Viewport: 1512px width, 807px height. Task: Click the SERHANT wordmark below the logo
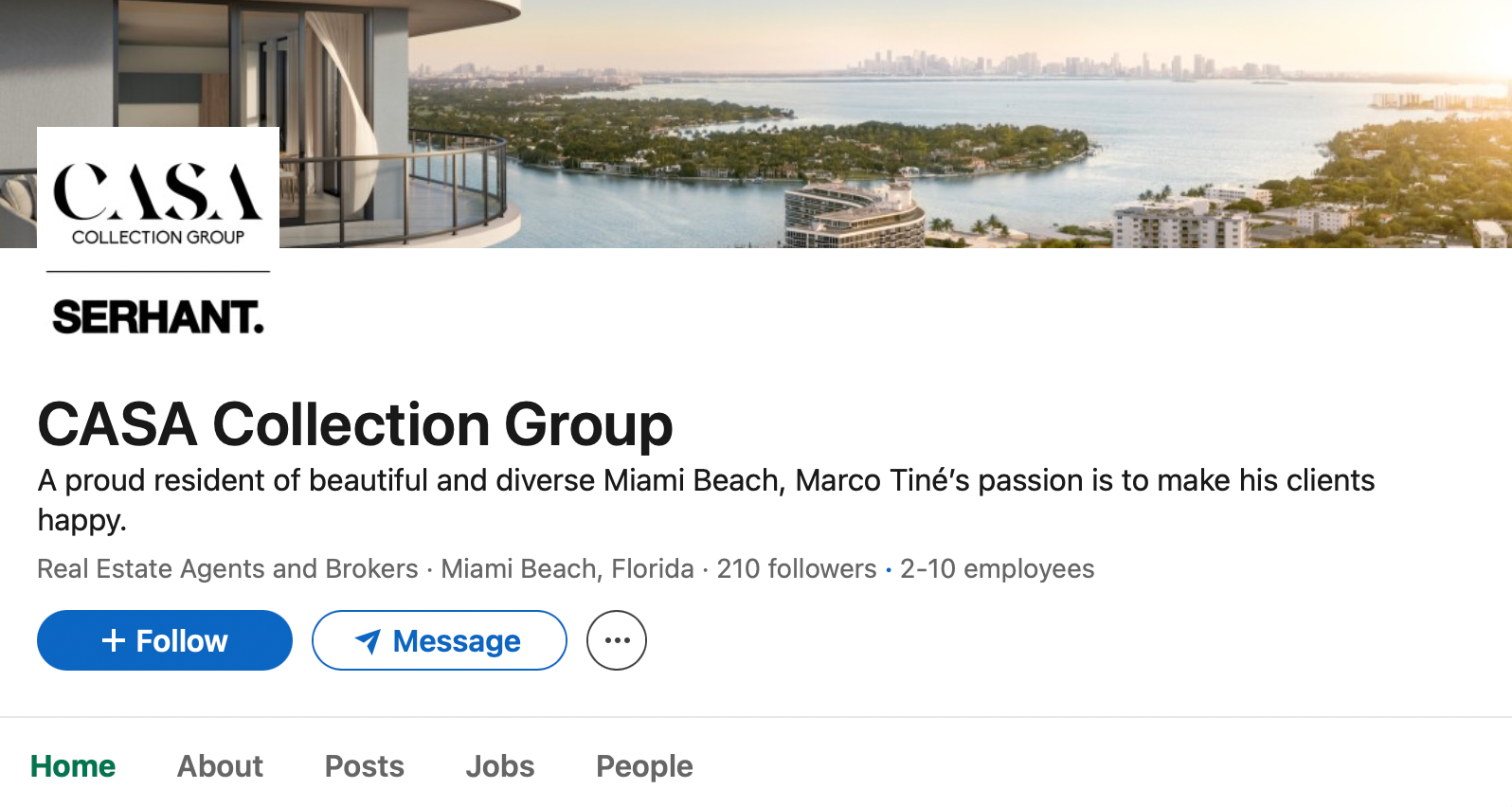pyautogui.click(x=158, y=317)
